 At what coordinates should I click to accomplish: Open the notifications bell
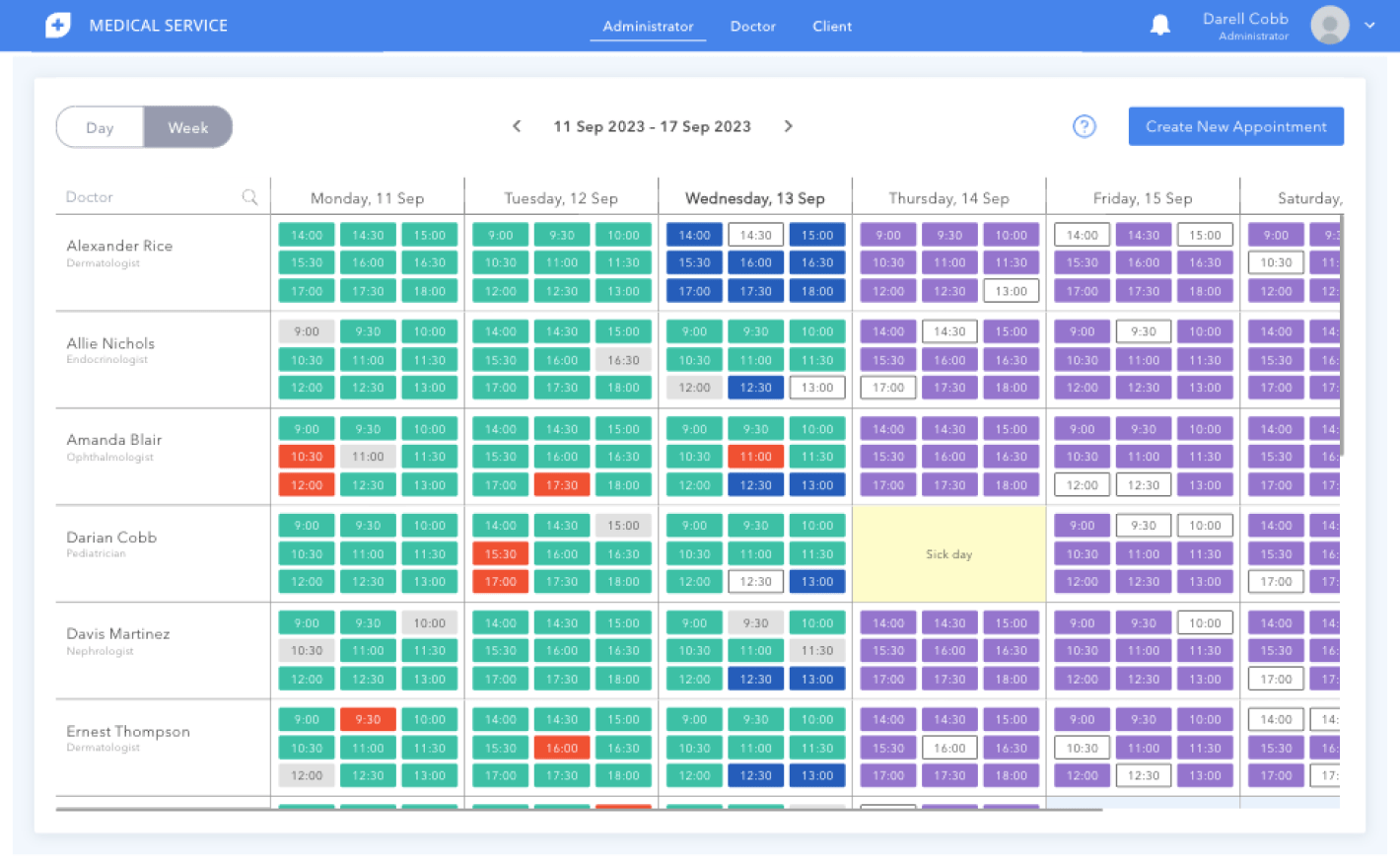1159,25
